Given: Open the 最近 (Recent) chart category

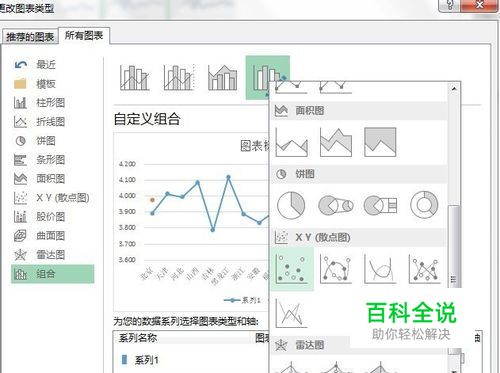Looking at the screenshot, I should point(53,65).
